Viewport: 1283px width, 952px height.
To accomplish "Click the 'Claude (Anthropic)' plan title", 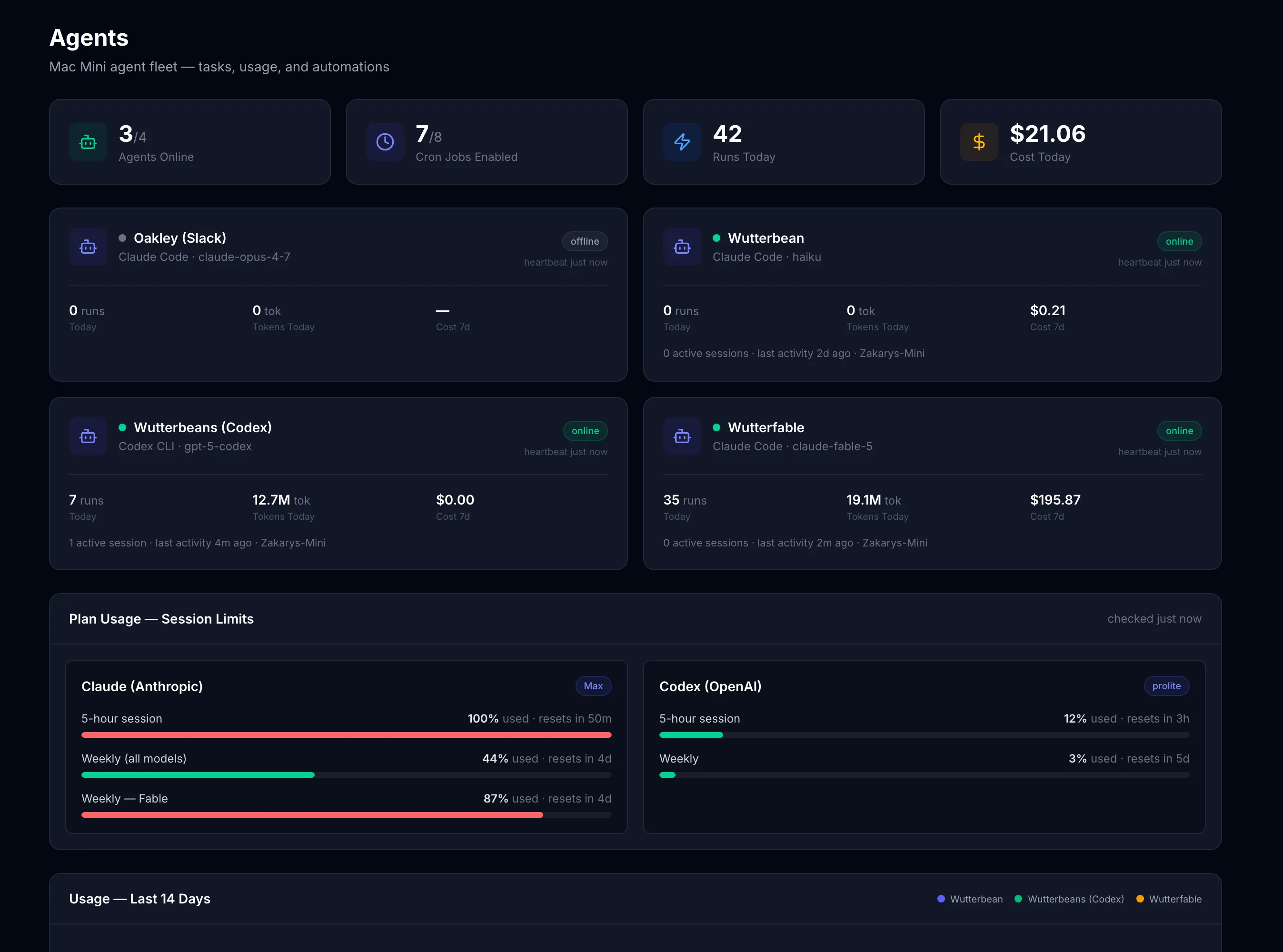I will (x=142, y=686).
